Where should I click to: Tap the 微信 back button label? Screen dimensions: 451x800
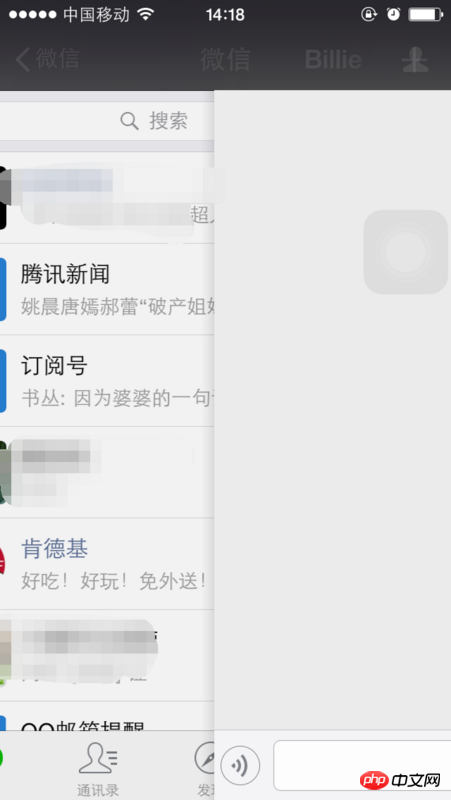(57, 59)
